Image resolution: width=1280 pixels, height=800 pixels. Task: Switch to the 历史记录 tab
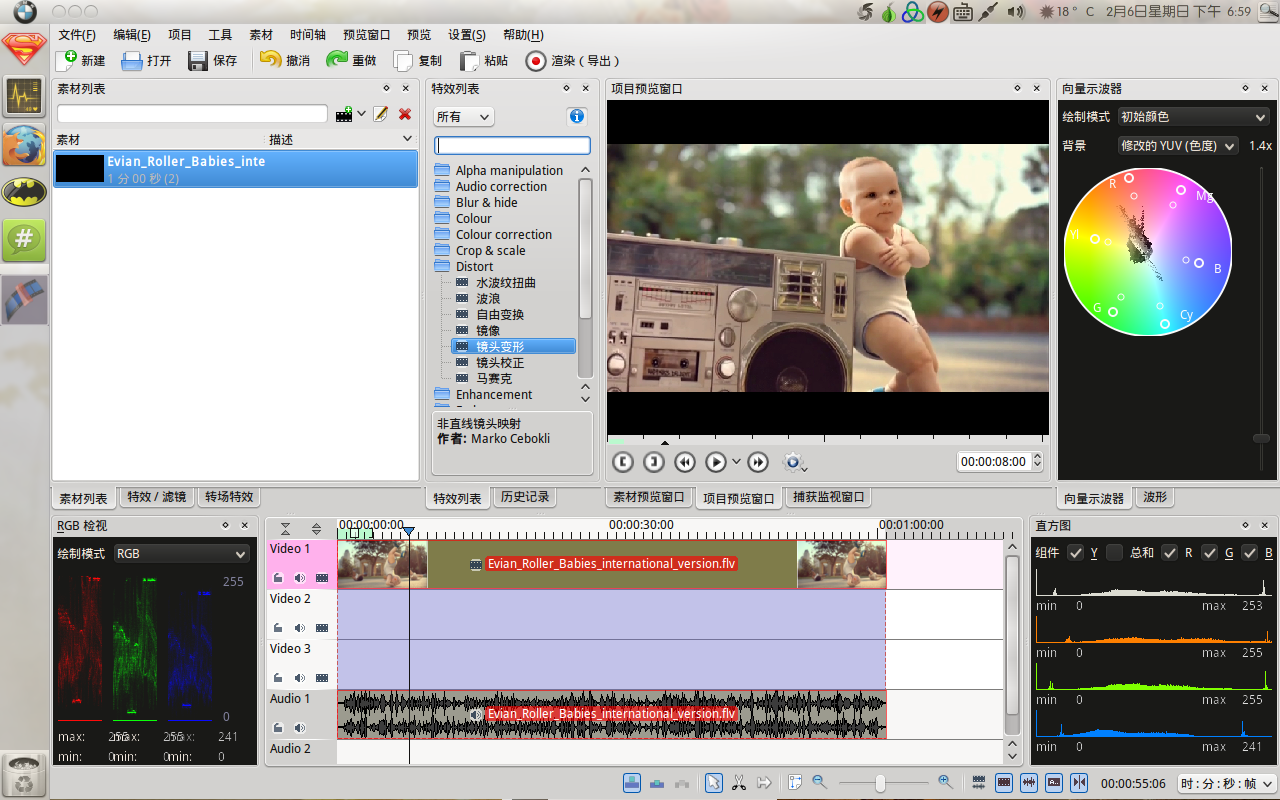pyautogui.click(x=524, y=497)
